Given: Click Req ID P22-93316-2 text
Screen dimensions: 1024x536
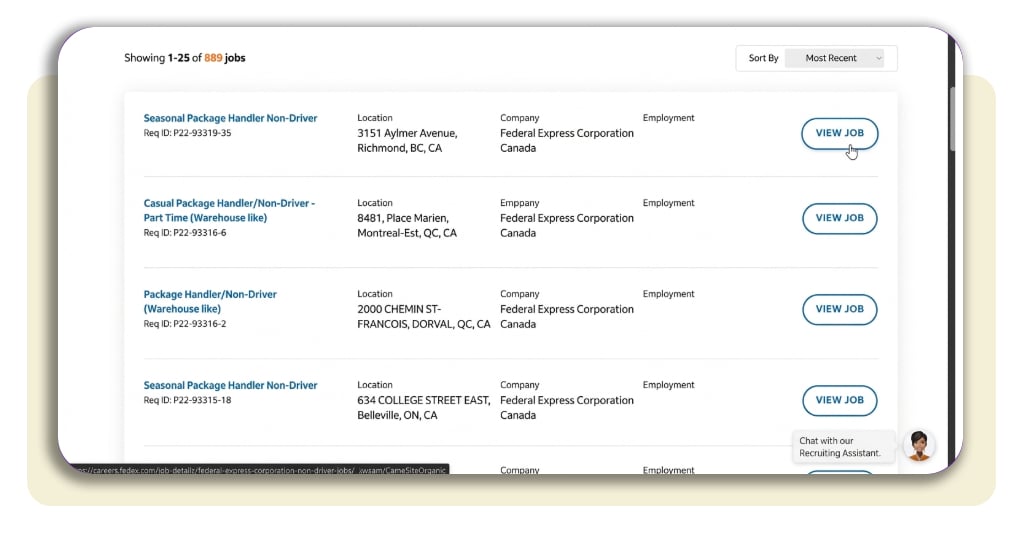Looking at the screenshot, I should tap(185, 324).
